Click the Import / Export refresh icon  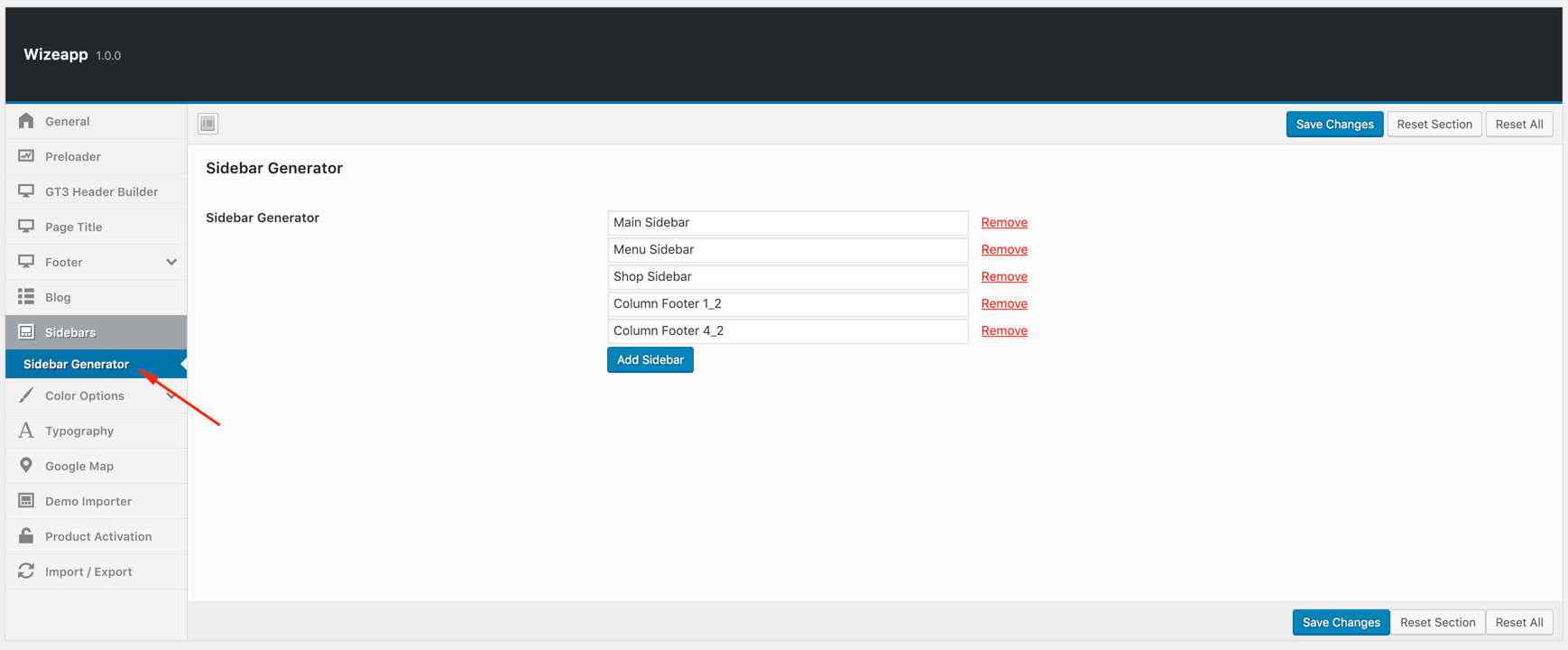click(x=26, y=571)
